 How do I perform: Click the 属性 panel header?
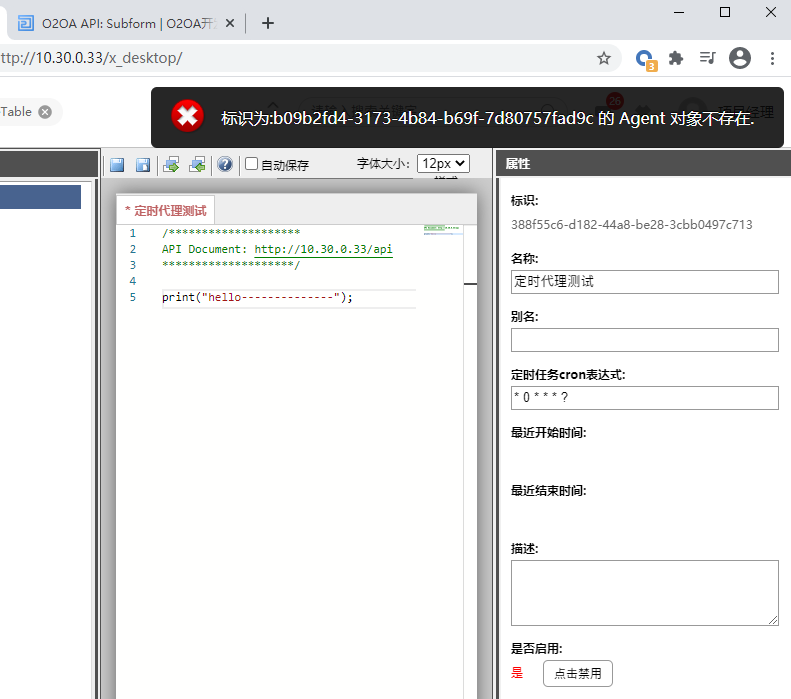(644, 163)
